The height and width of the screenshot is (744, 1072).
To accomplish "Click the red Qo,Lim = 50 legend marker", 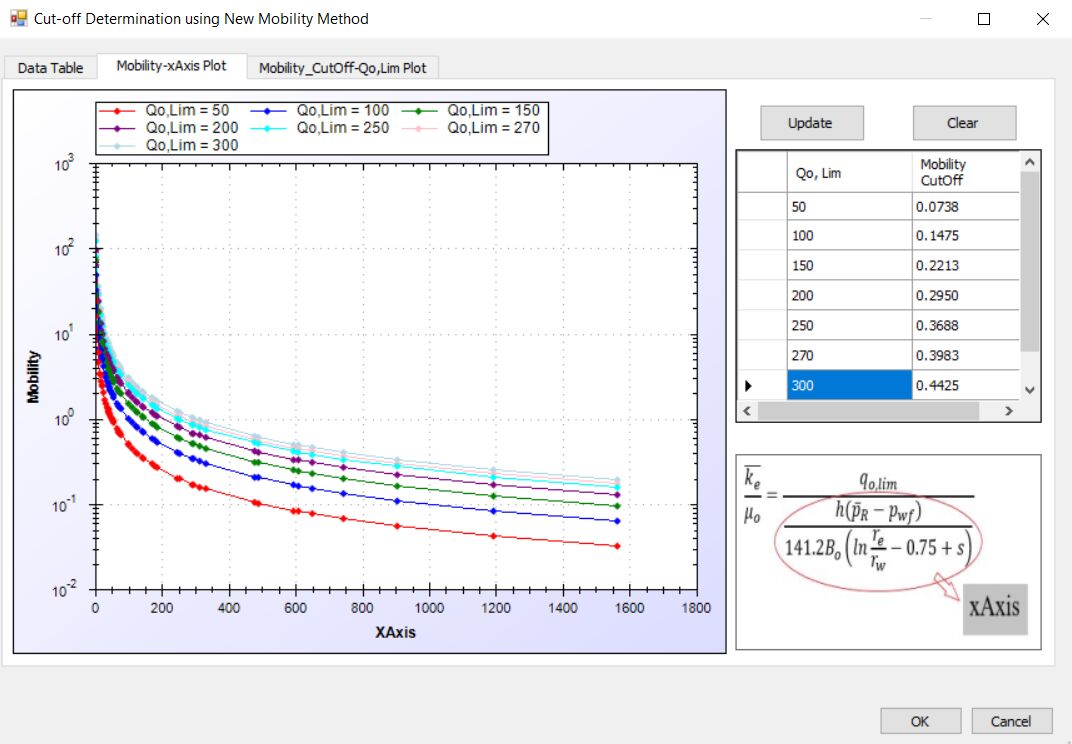I will 118,111.
